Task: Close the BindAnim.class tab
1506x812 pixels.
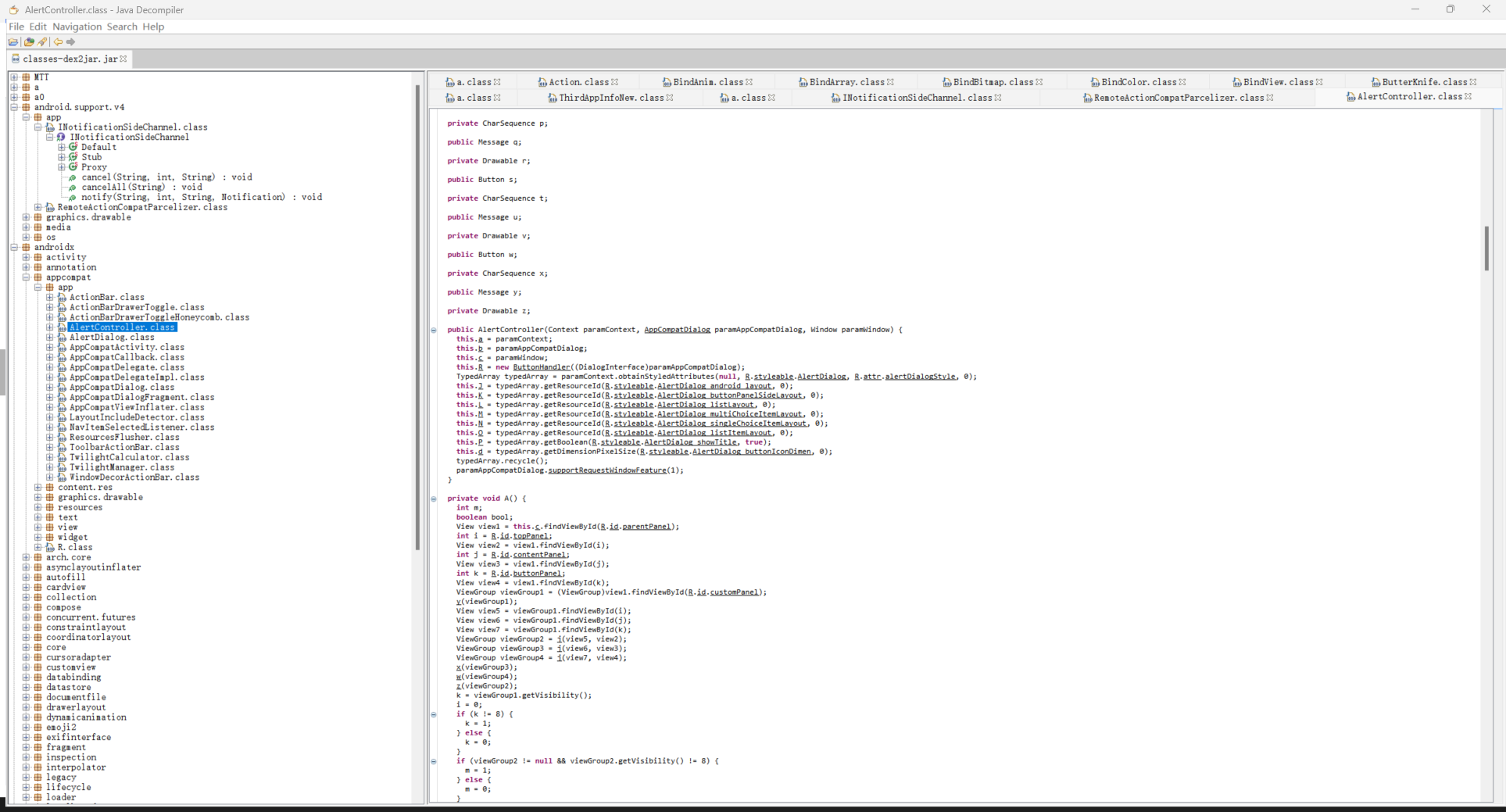Action: (x=749, y=82)
